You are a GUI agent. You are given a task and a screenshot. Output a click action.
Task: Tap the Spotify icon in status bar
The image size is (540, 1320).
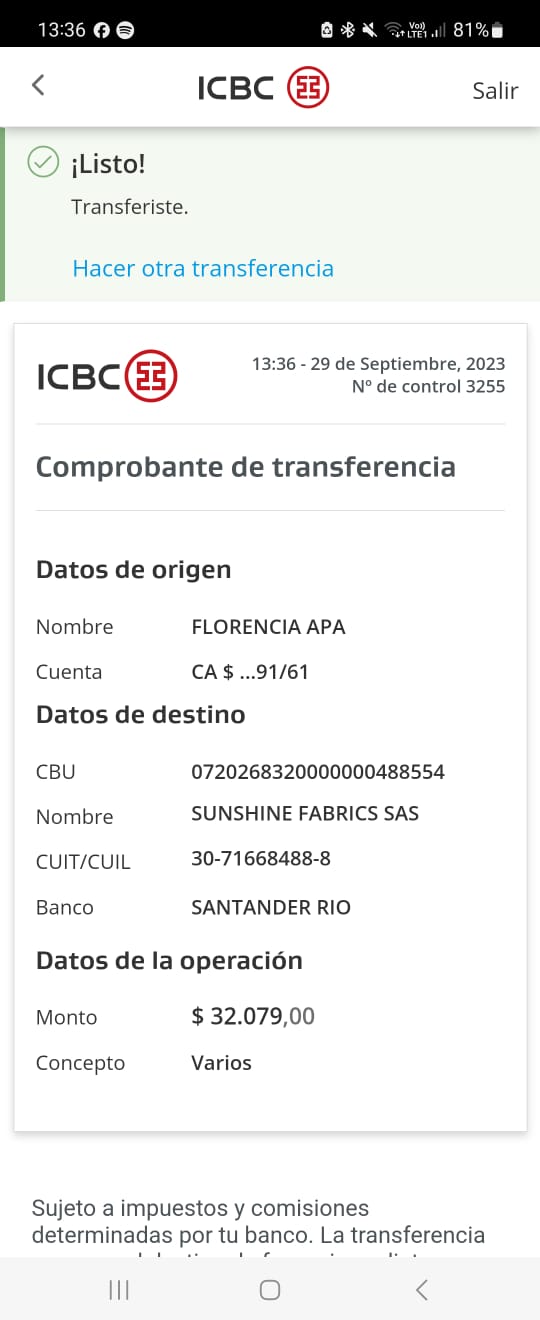(126, 30)
